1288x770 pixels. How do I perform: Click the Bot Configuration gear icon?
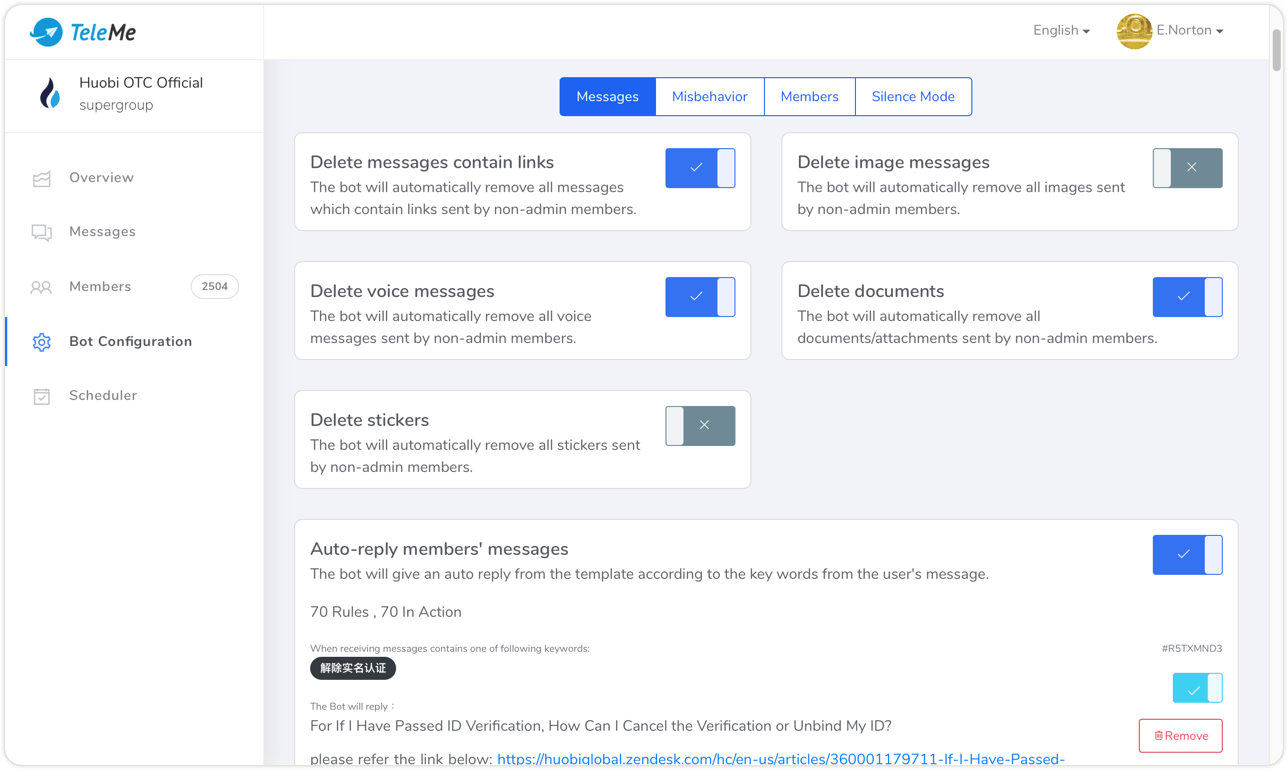41,342
